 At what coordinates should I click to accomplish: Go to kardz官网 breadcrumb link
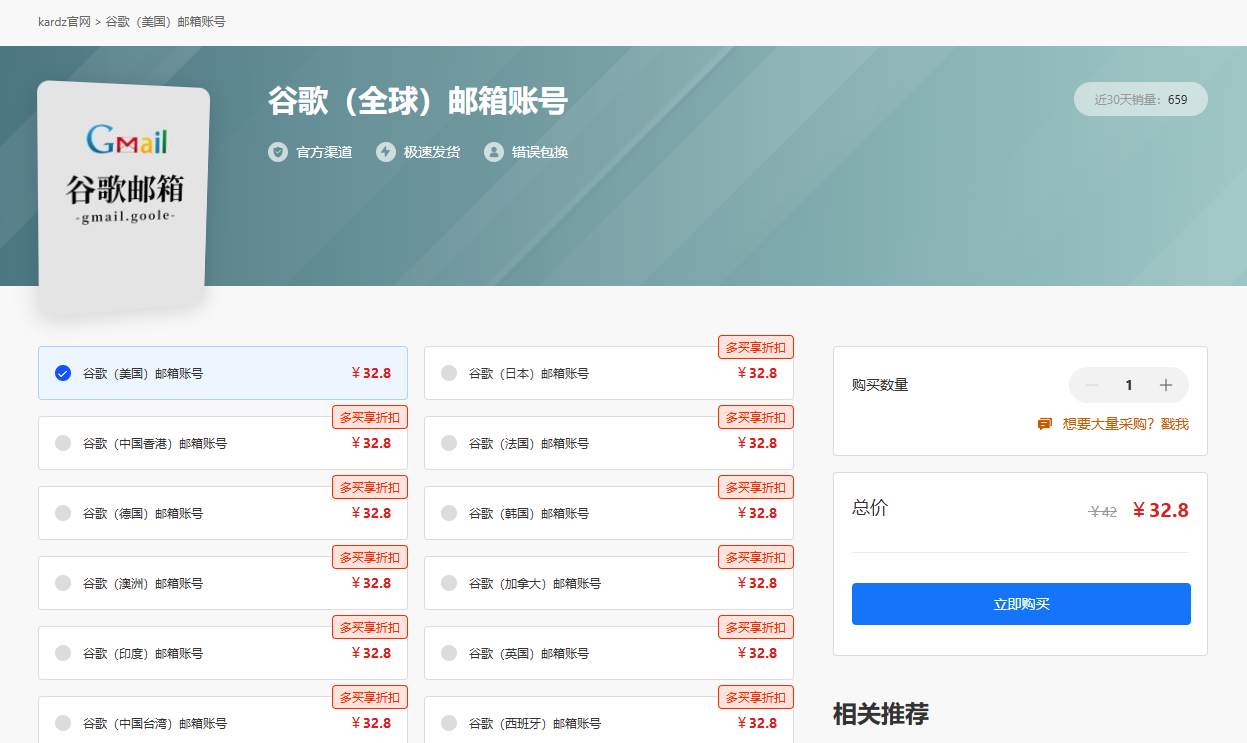click(64, 21)
